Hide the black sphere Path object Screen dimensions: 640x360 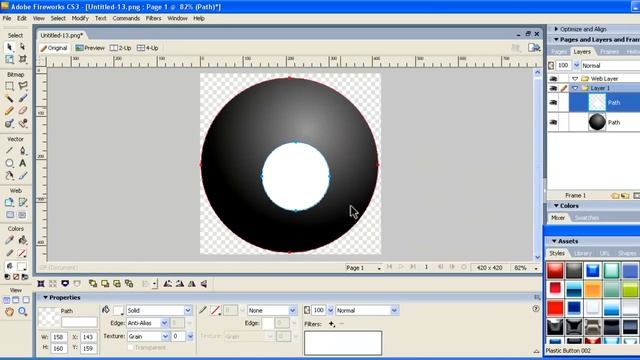[x=553, y=122]
